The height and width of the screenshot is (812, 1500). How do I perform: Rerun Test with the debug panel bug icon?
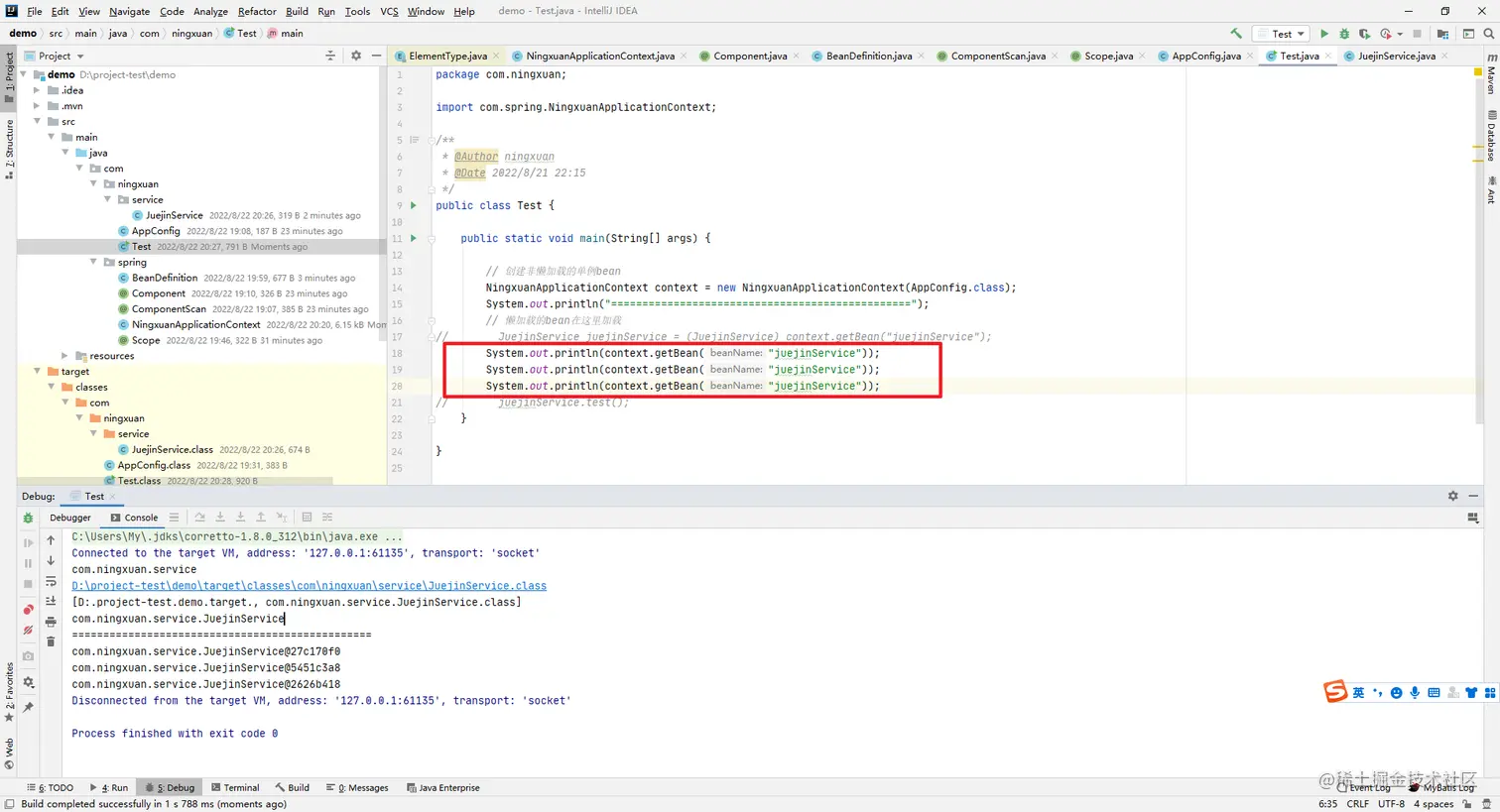pos(28,518)
